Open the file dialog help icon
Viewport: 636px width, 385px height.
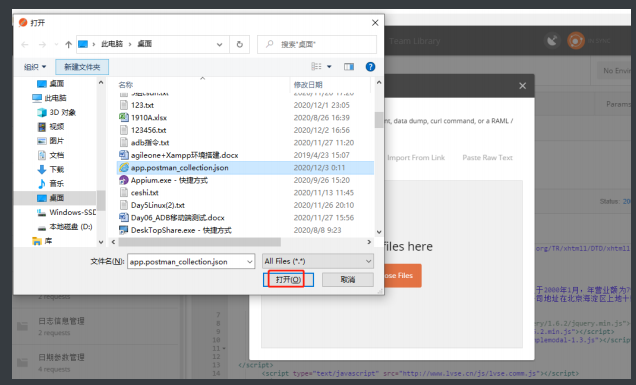pyautogui.click(x=370, y=67)
